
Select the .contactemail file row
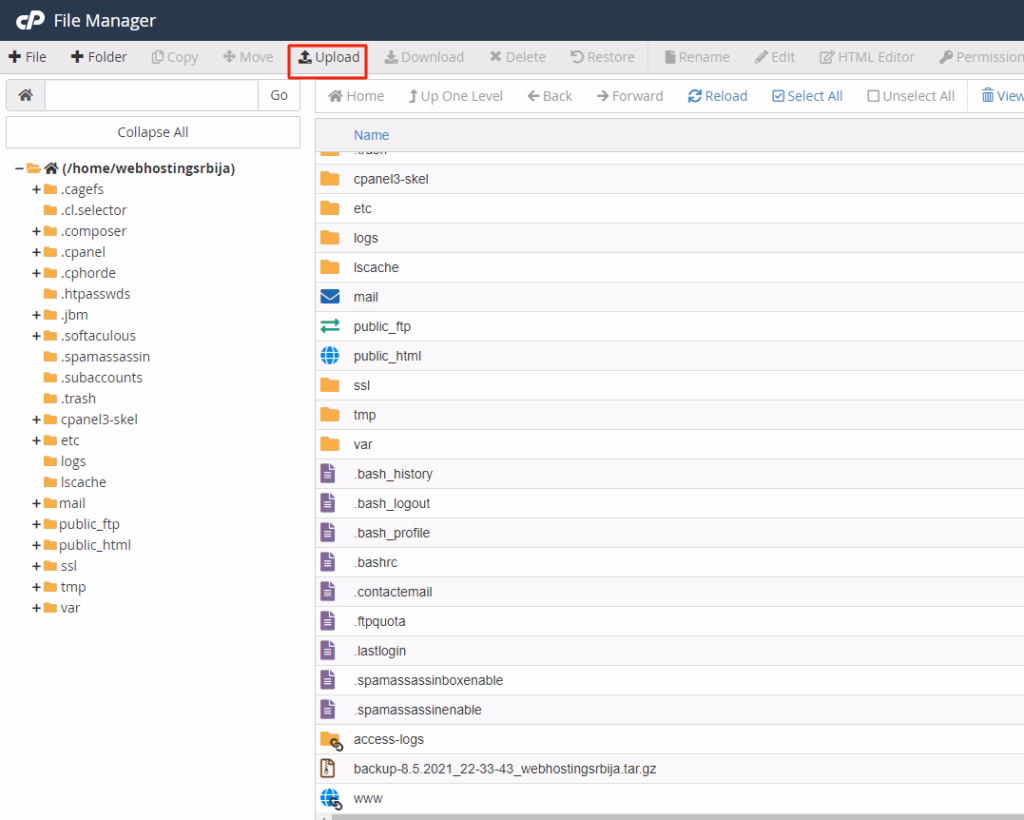click(x=669, y=591)
